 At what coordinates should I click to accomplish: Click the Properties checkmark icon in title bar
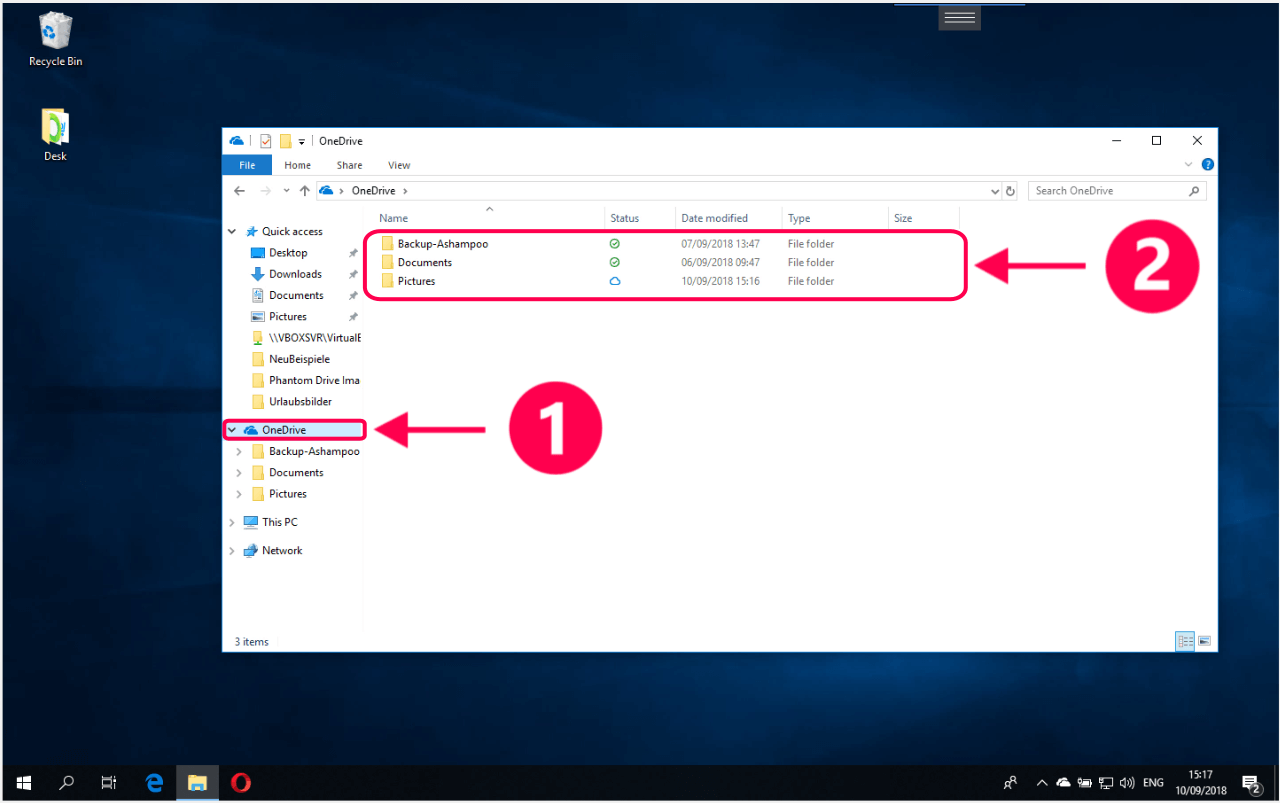click(x=266, y=141)
